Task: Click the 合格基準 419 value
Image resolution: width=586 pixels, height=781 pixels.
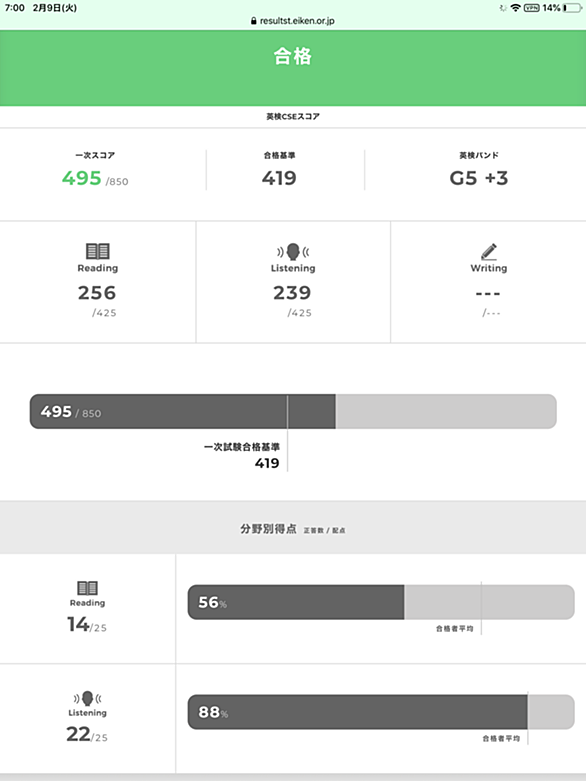Action: tap(279, 178)
